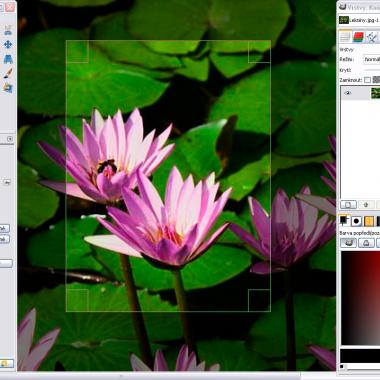The image size is (380, 380).
Task: Select the Perspective tool in the toolbox
Action: click(x=8, y=59)
